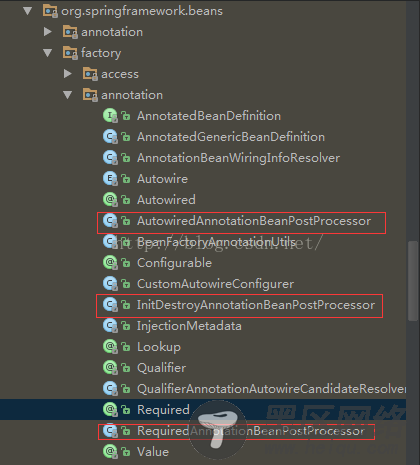Viewport: 420px width, 465px height.
Task: Open the Autowire enum
Action: point(162,179)
